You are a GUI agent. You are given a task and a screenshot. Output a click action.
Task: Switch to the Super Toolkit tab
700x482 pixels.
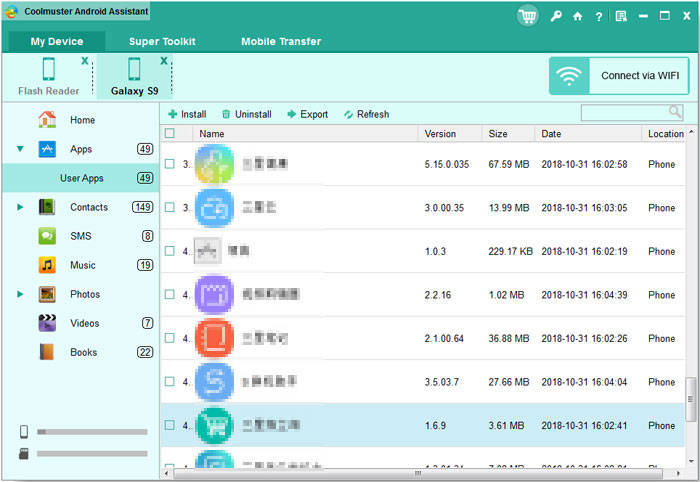click(162, 42)
